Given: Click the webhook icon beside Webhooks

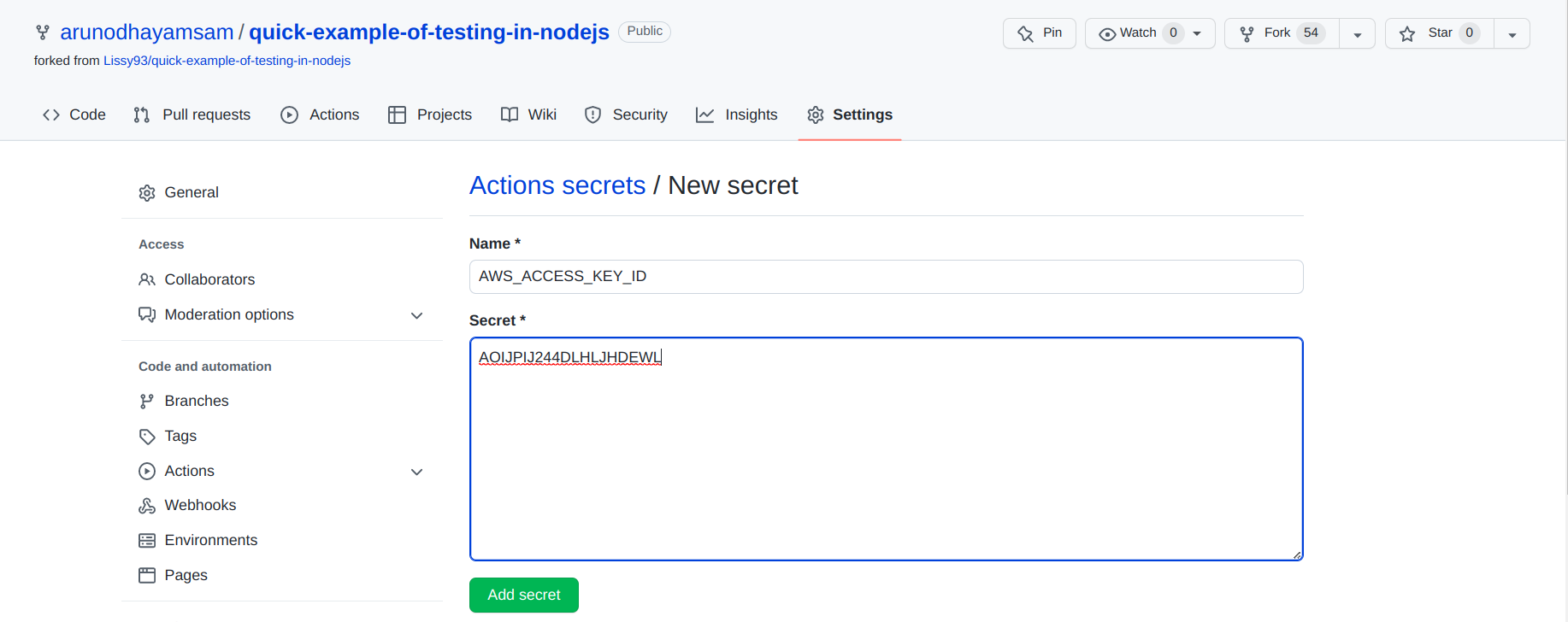Looking at the screenshot, I should (x=147, y=506).
